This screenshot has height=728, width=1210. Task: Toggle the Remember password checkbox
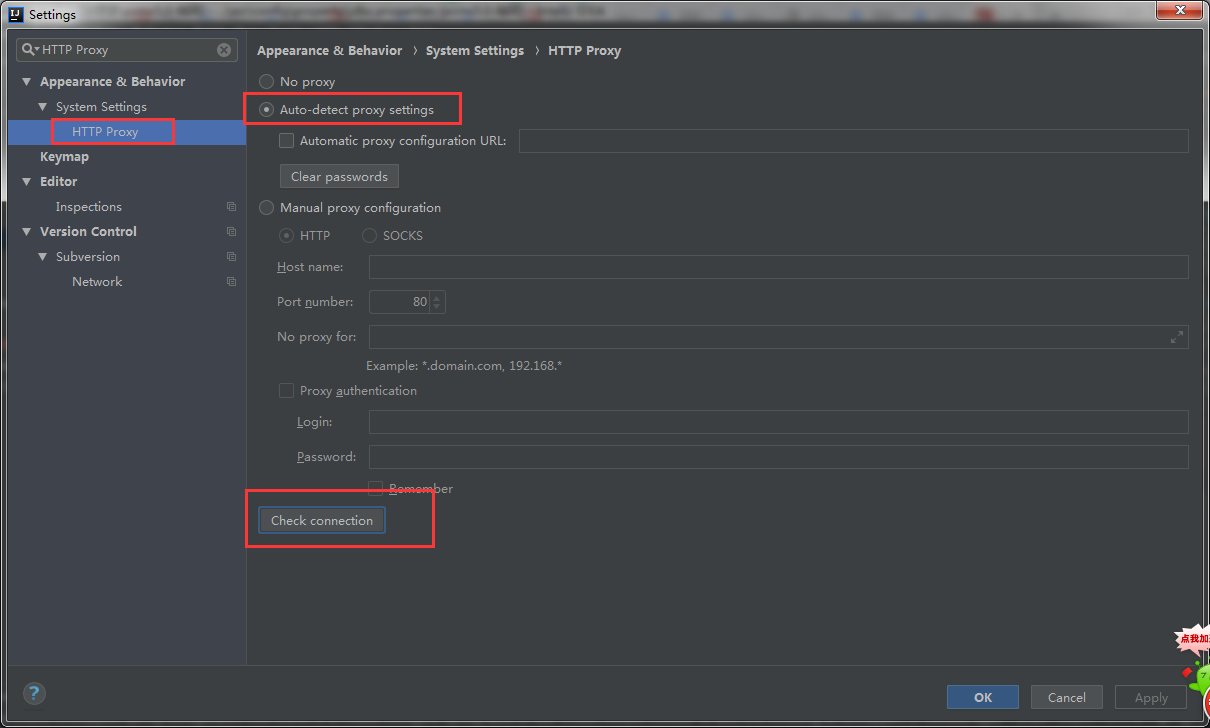375,489
